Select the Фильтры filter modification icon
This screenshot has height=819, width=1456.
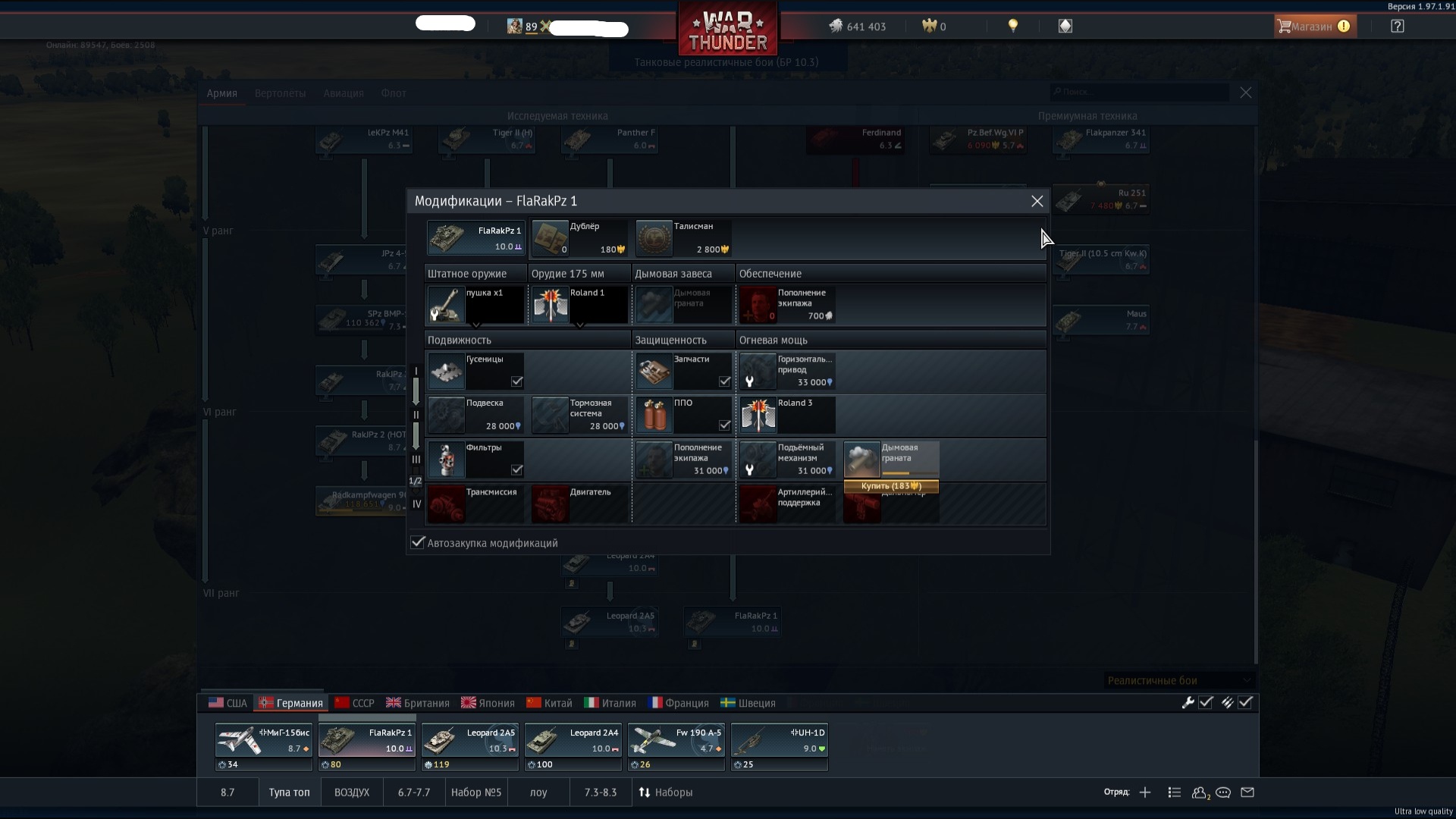[447, 460]
